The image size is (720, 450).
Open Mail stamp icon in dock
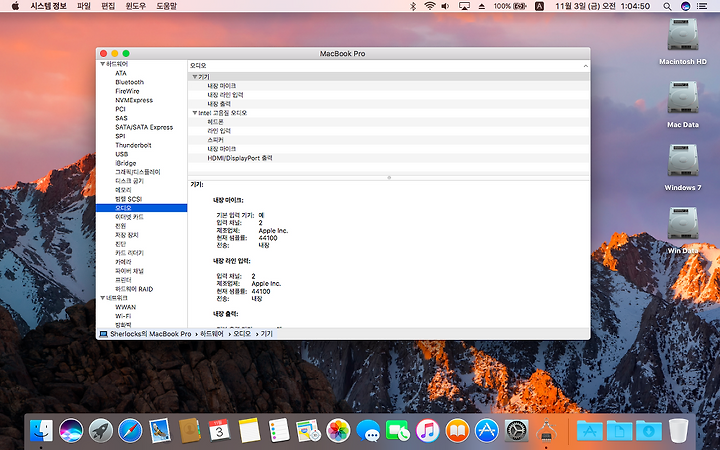160,431
